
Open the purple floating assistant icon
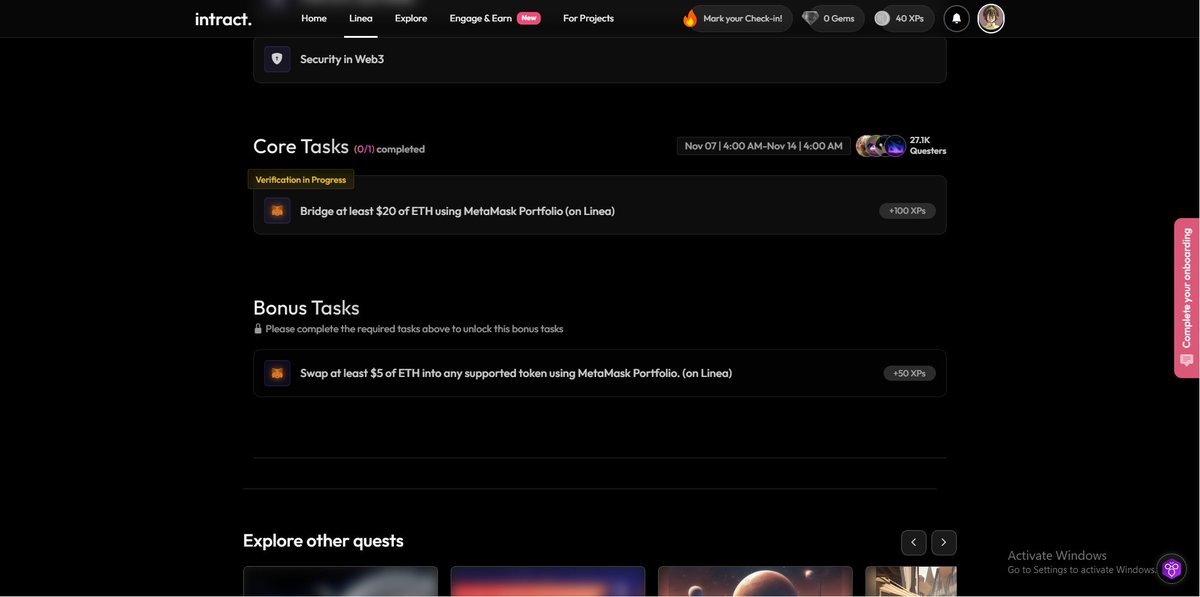1172,568
